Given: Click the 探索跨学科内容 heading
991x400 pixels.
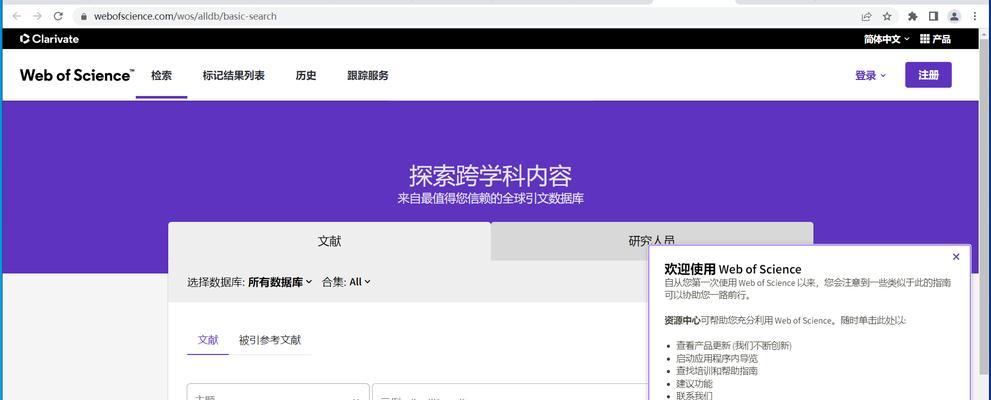Looking at the screenshot, I should 490,176.
